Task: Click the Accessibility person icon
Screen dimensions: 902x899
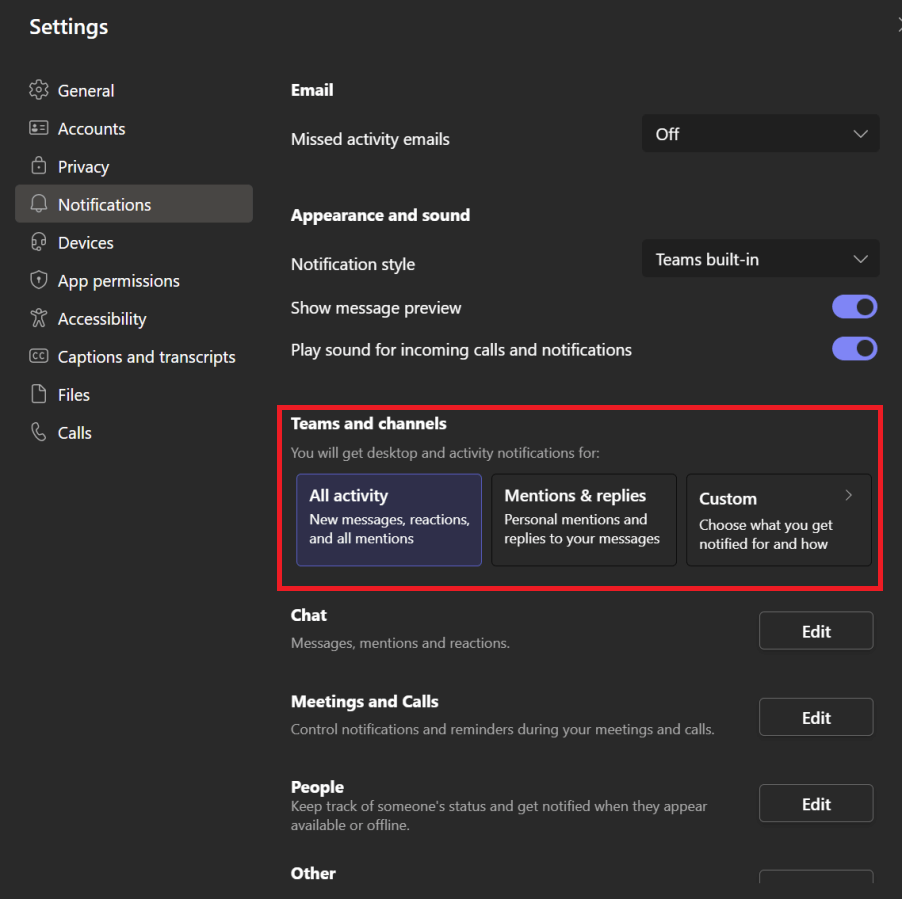Action: (x=39, y=318)
